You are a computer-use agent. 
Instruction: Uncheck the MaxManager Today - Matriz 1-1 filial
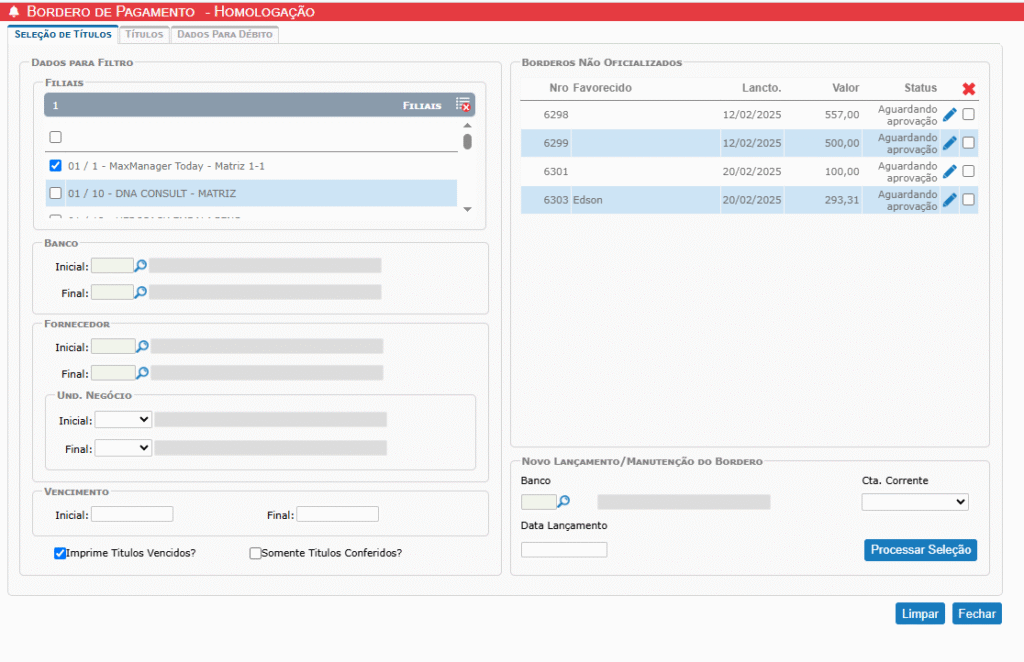coord(56,166)
